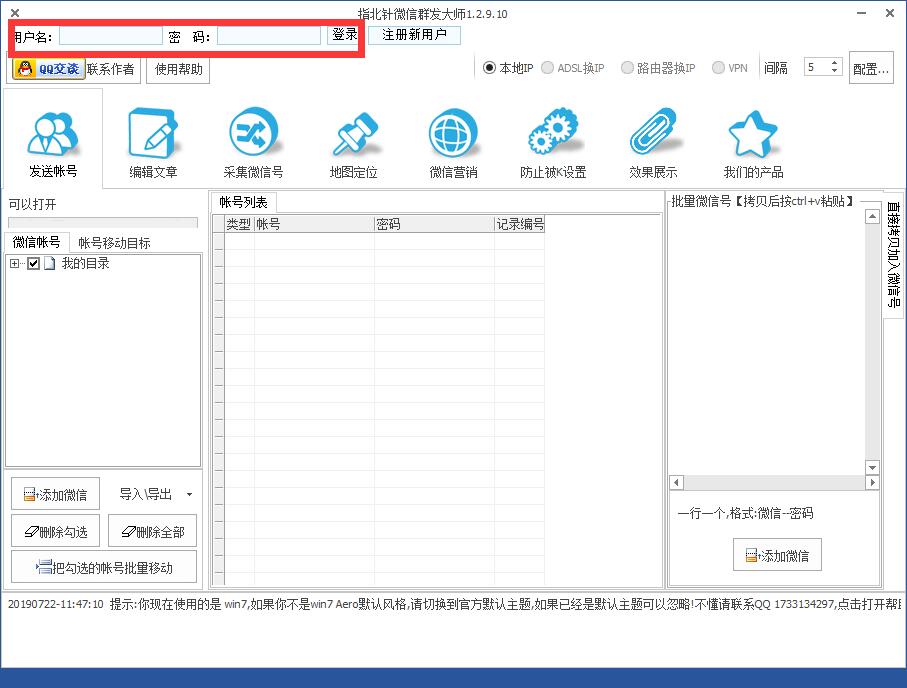Switch to the 微信帐号 tab
The height and width of the screenshot is (688, 907).
[36, 242]
